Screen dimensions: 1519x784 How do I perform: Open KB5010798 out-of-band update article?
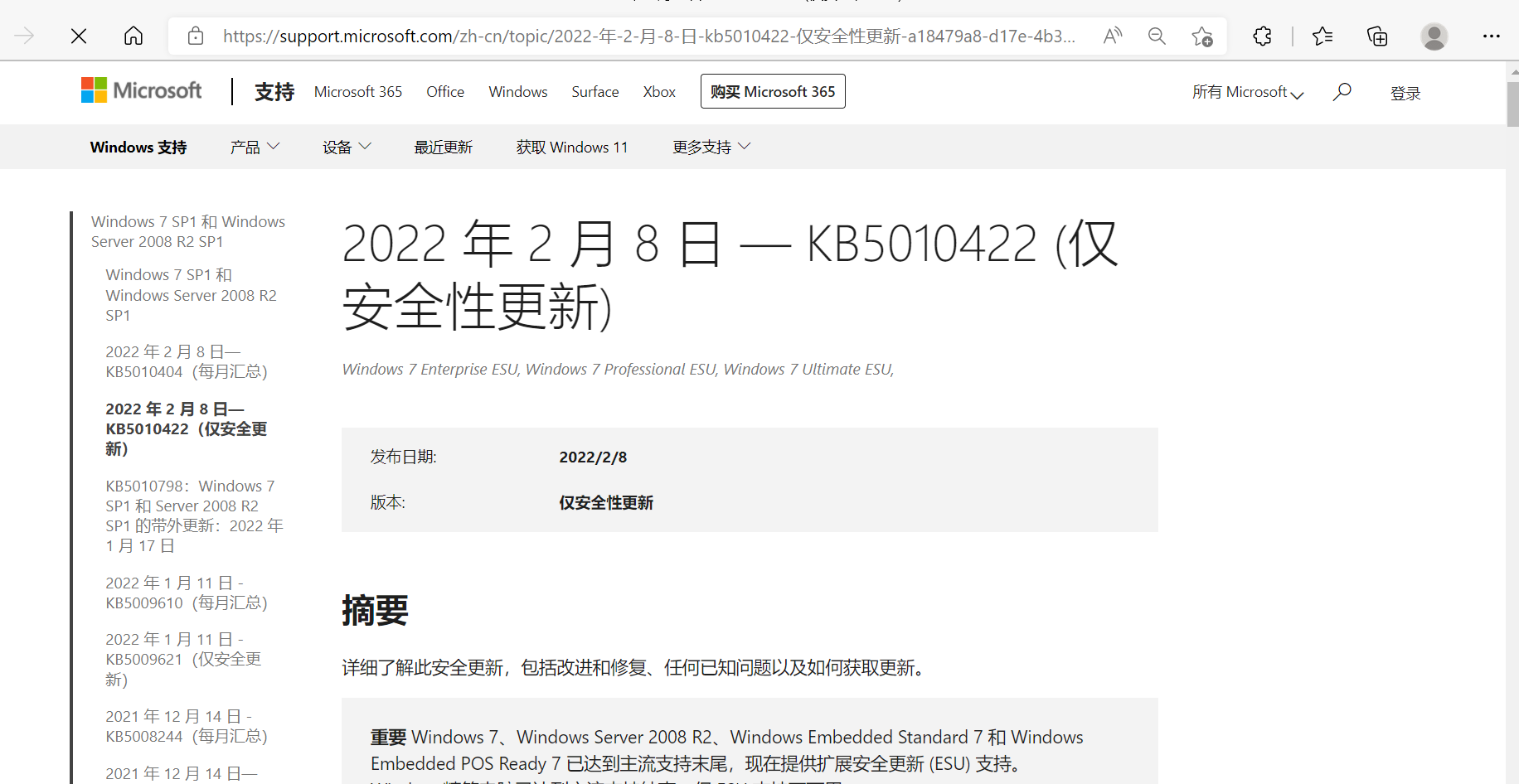click(x=195, y=516)
